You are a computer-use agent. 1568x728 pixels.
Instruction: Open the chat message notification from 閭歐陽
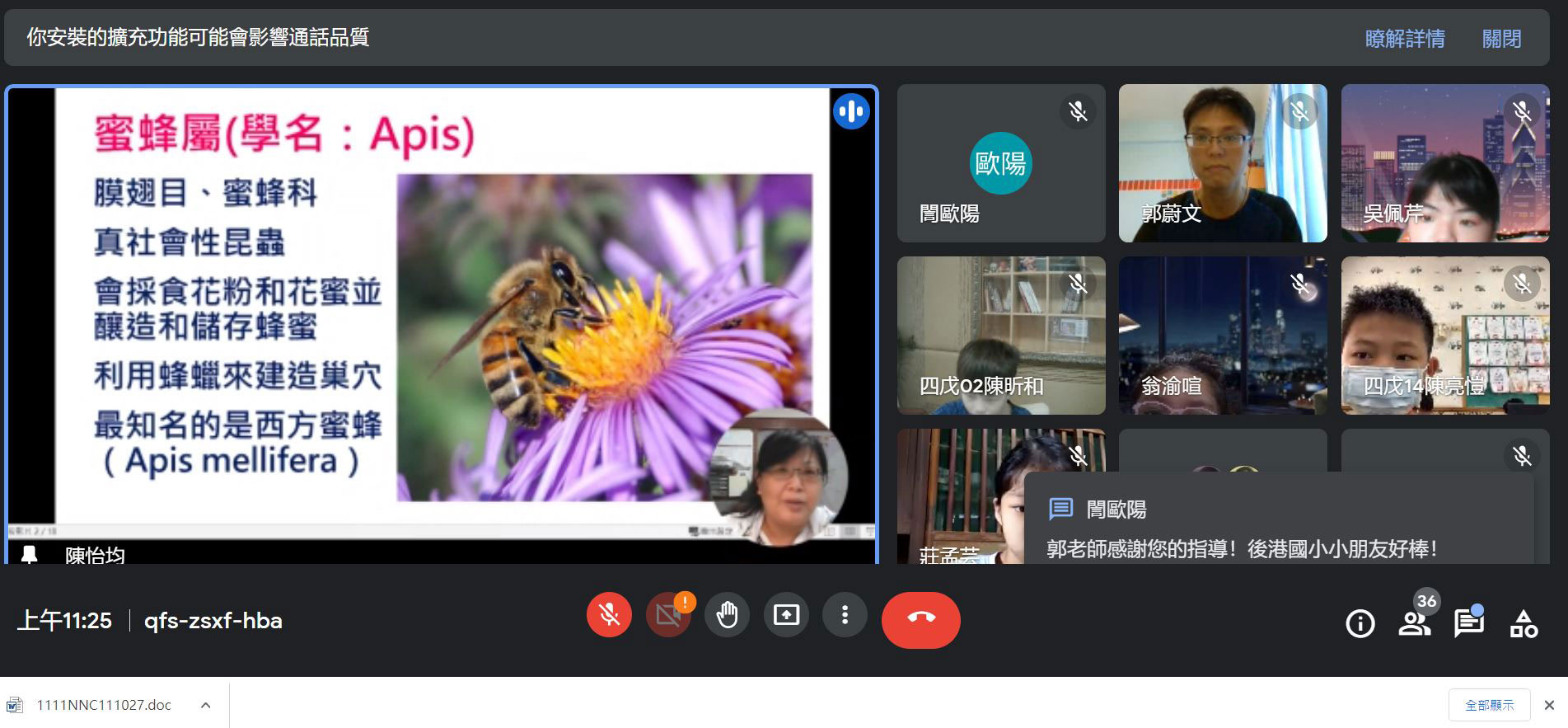(1279, 518)
